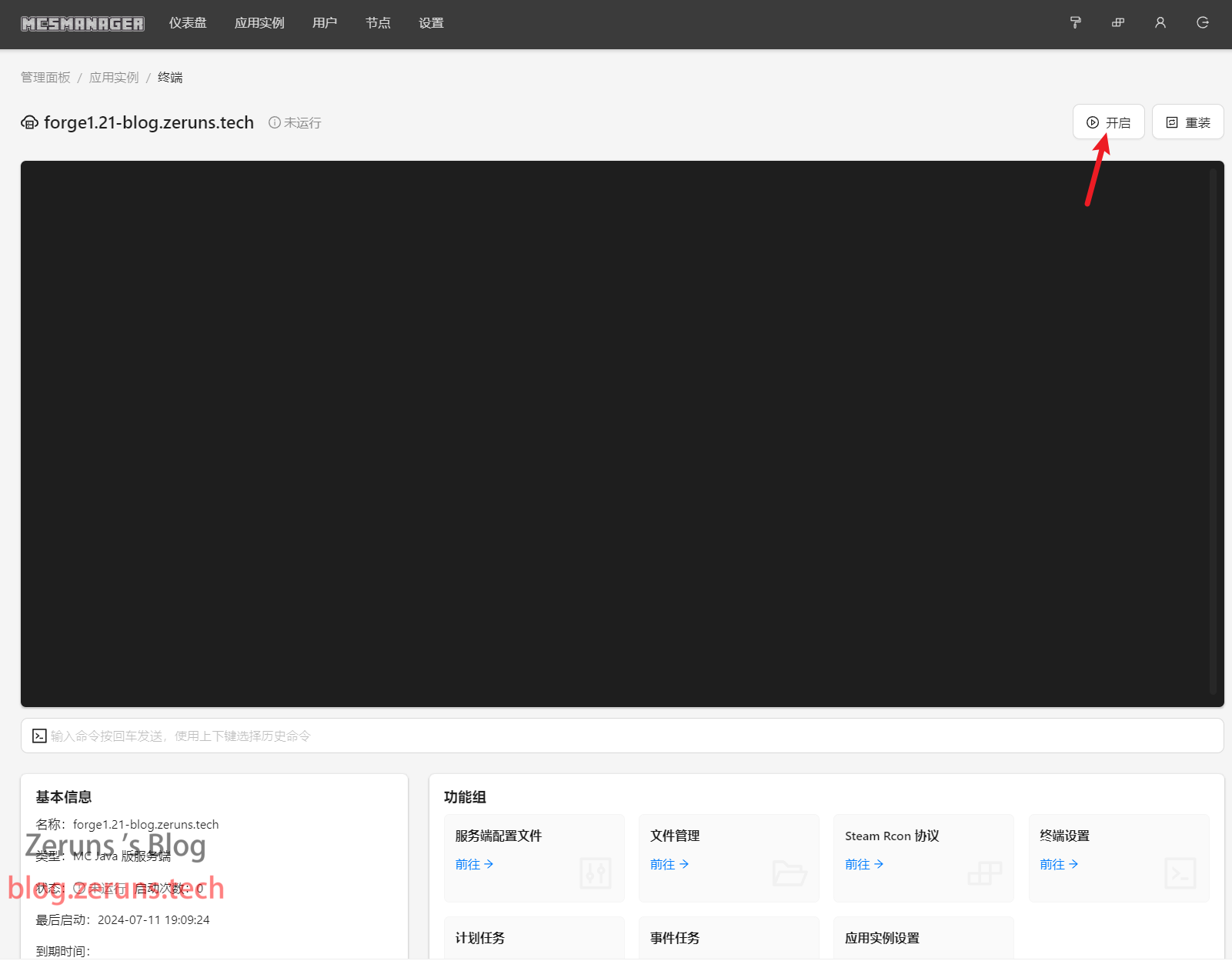Click the 服务端配置文件 card title

tap(498, 836)
